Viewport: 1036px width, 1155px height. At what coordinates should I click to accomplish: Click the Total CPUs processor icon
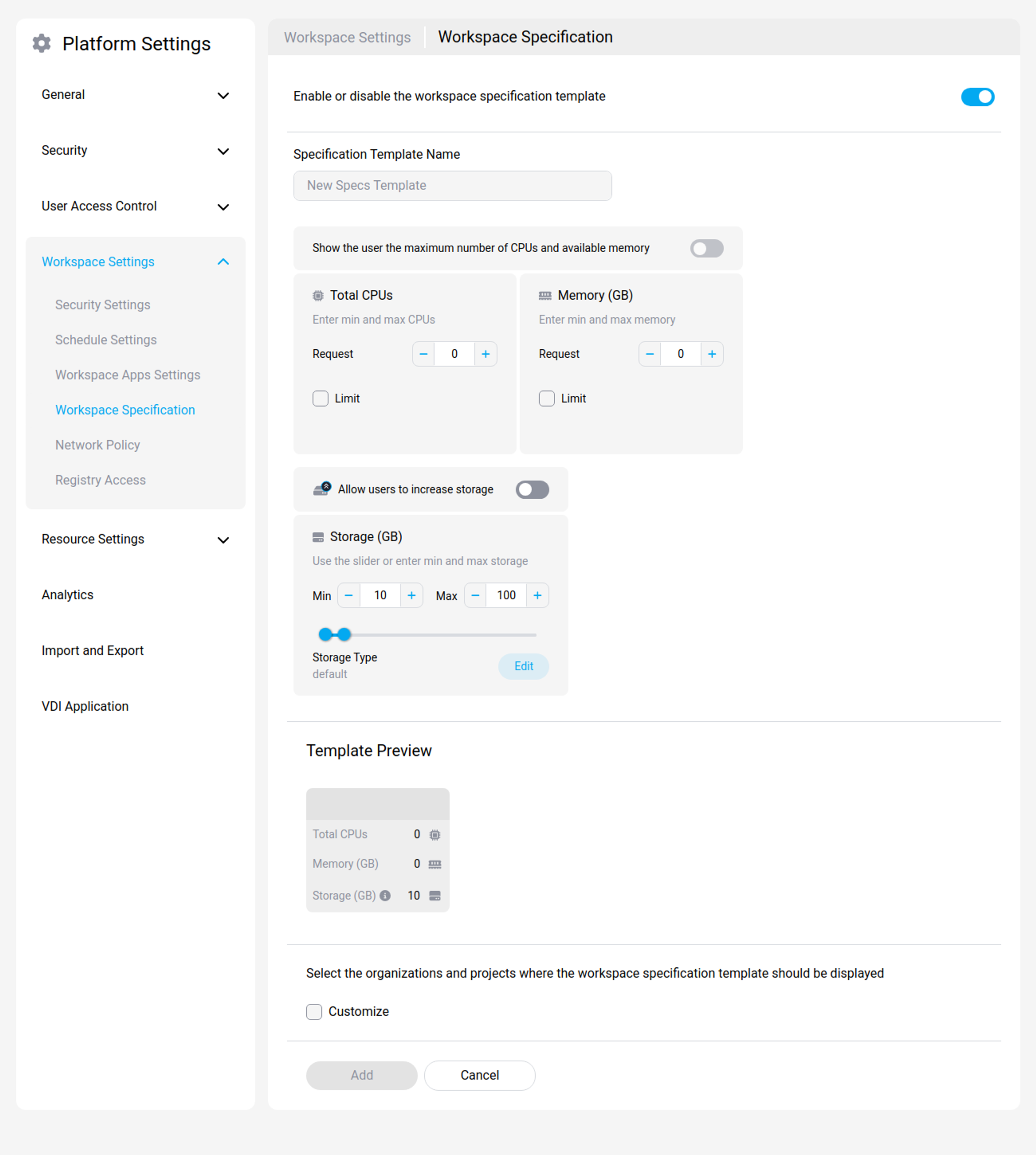[x=319, y=295]
